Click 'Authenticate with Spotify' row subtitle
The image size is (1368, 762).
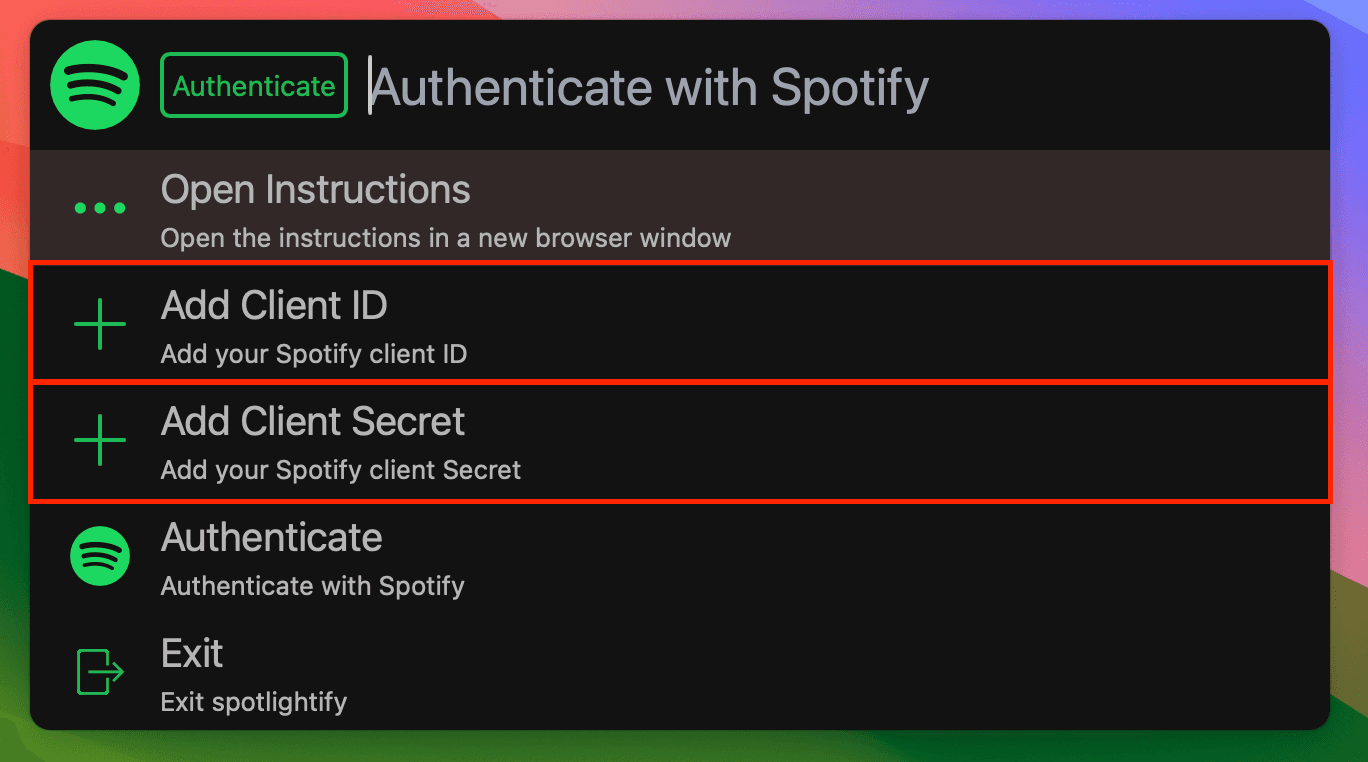pyautogui.click(x=313, y=586)
